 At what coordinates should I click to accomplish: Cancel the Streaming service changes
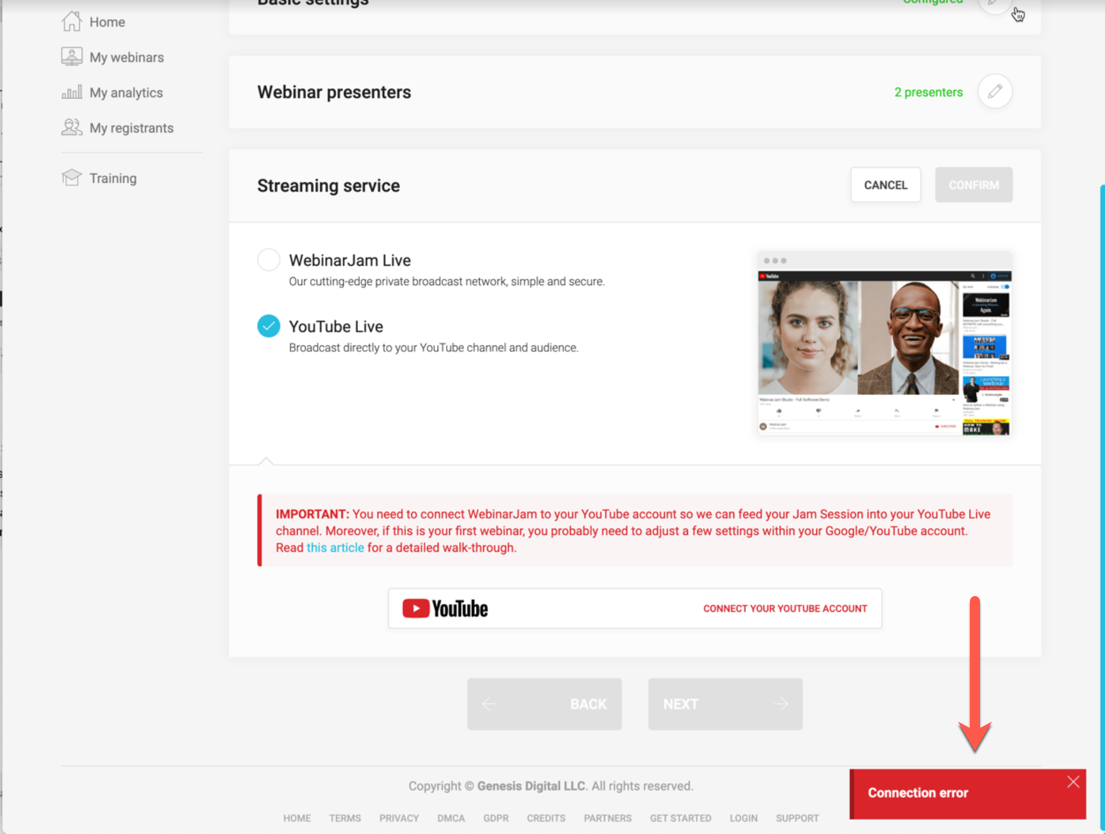[x=885, y=185]
